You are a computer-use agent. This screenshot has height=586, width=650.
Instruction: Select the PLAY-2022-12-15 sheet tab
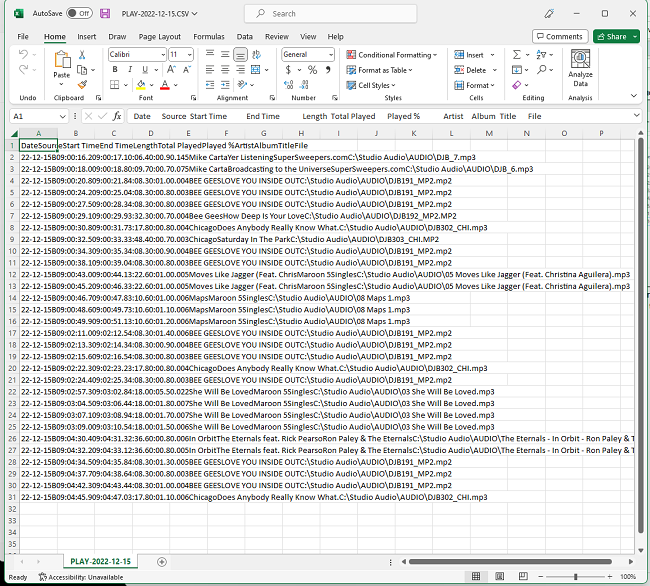100,562
